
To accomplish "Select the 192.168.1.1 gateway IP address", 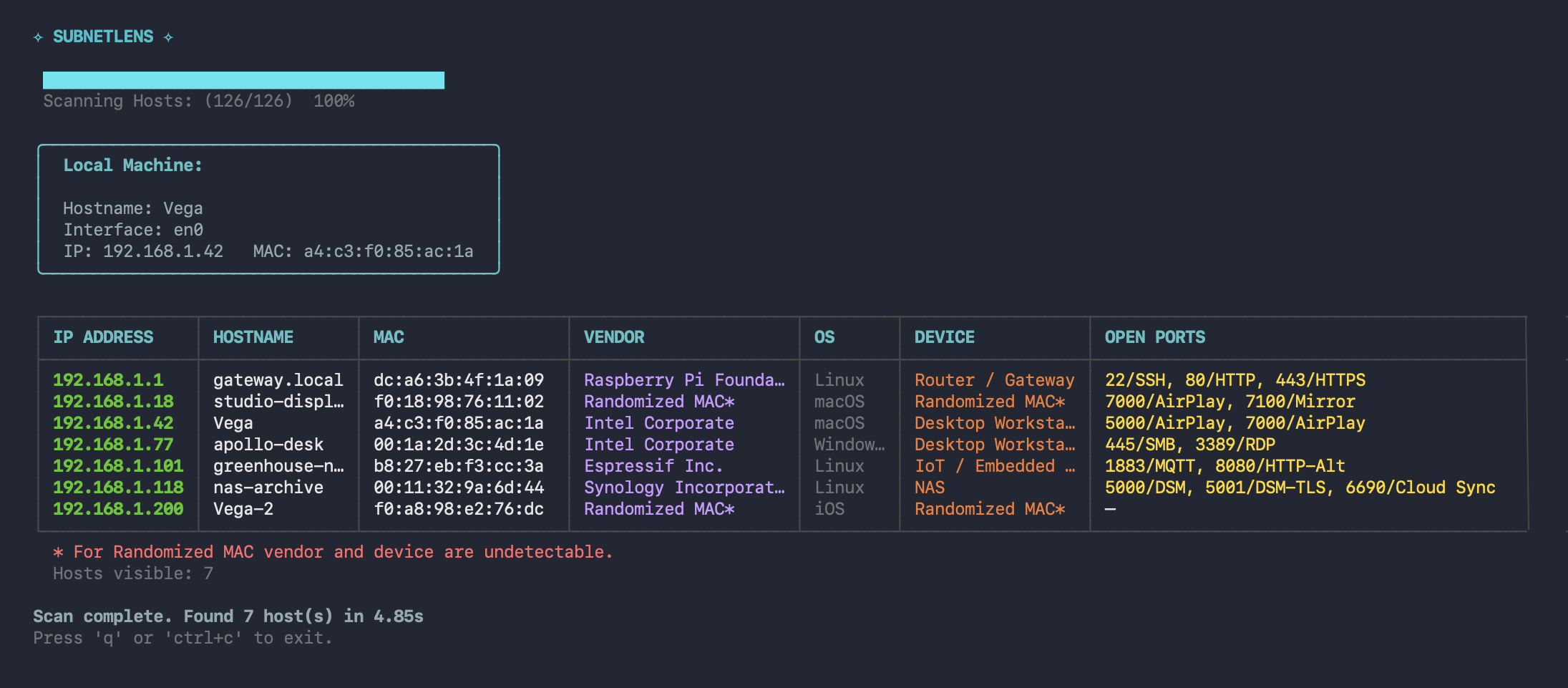I will coord(108,380).
